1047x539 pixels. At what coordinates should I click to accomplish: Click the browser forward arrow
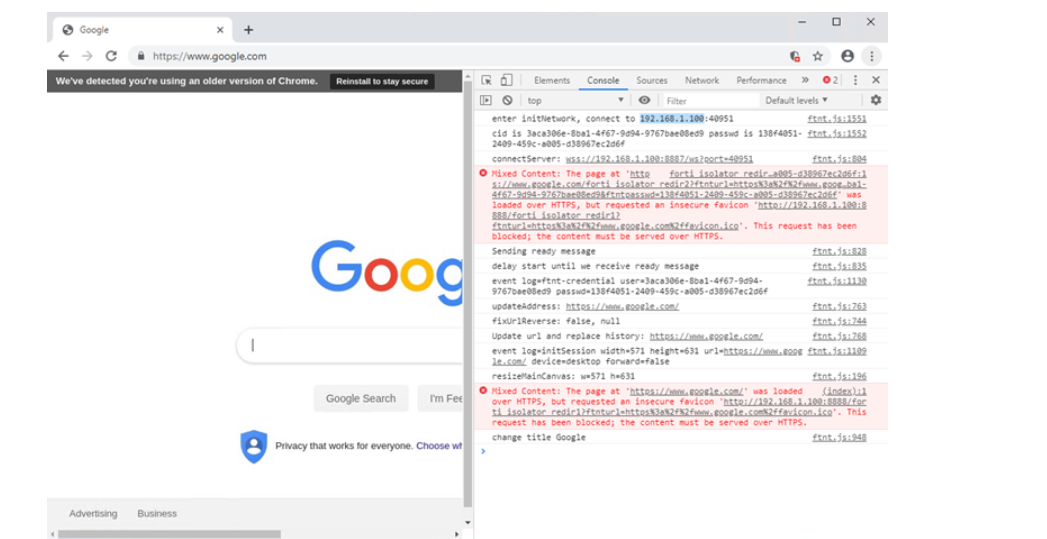87,56
